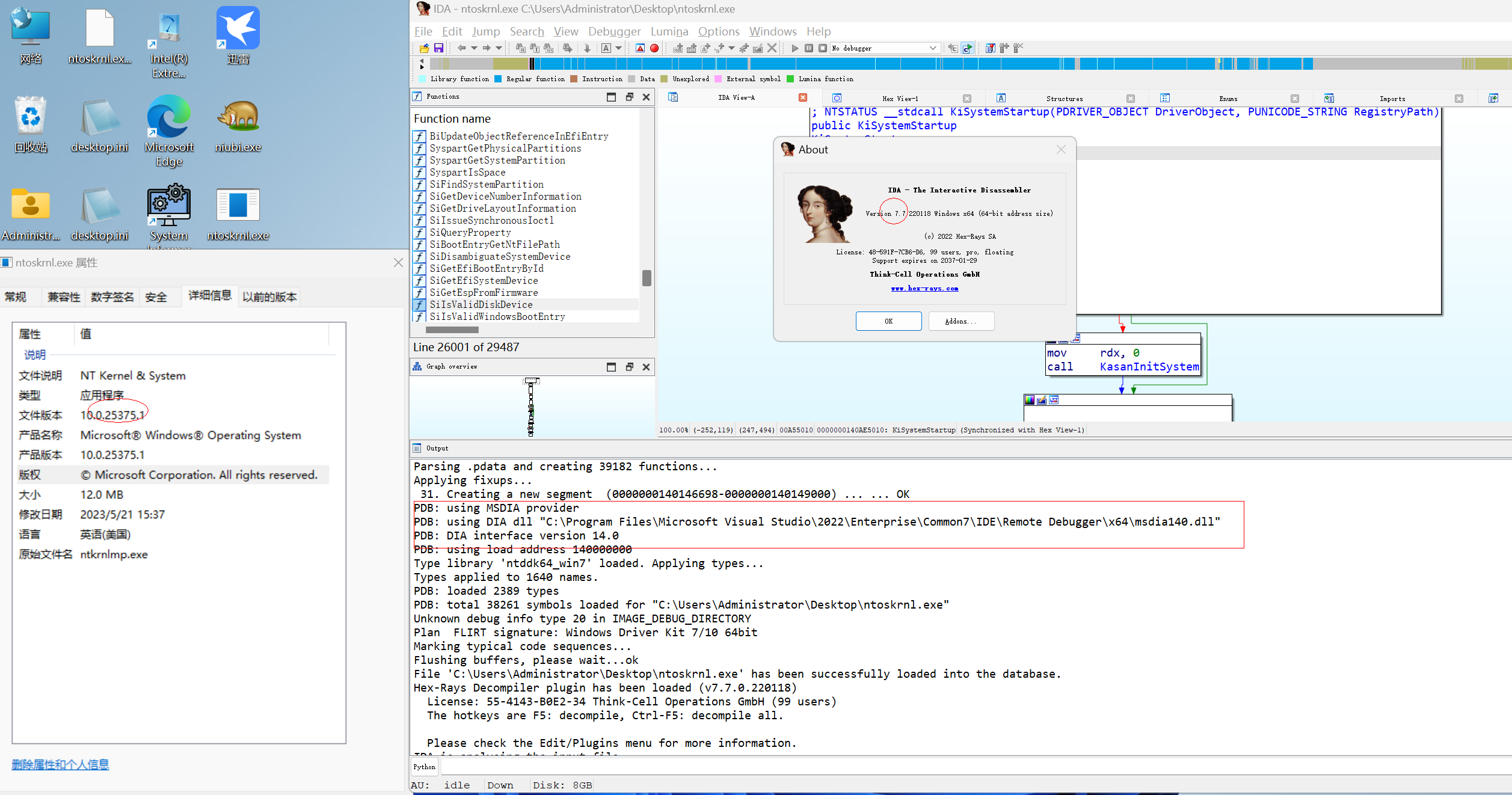Open the Jump menu in IDA
1512x795 pixels.
point(486,31)
